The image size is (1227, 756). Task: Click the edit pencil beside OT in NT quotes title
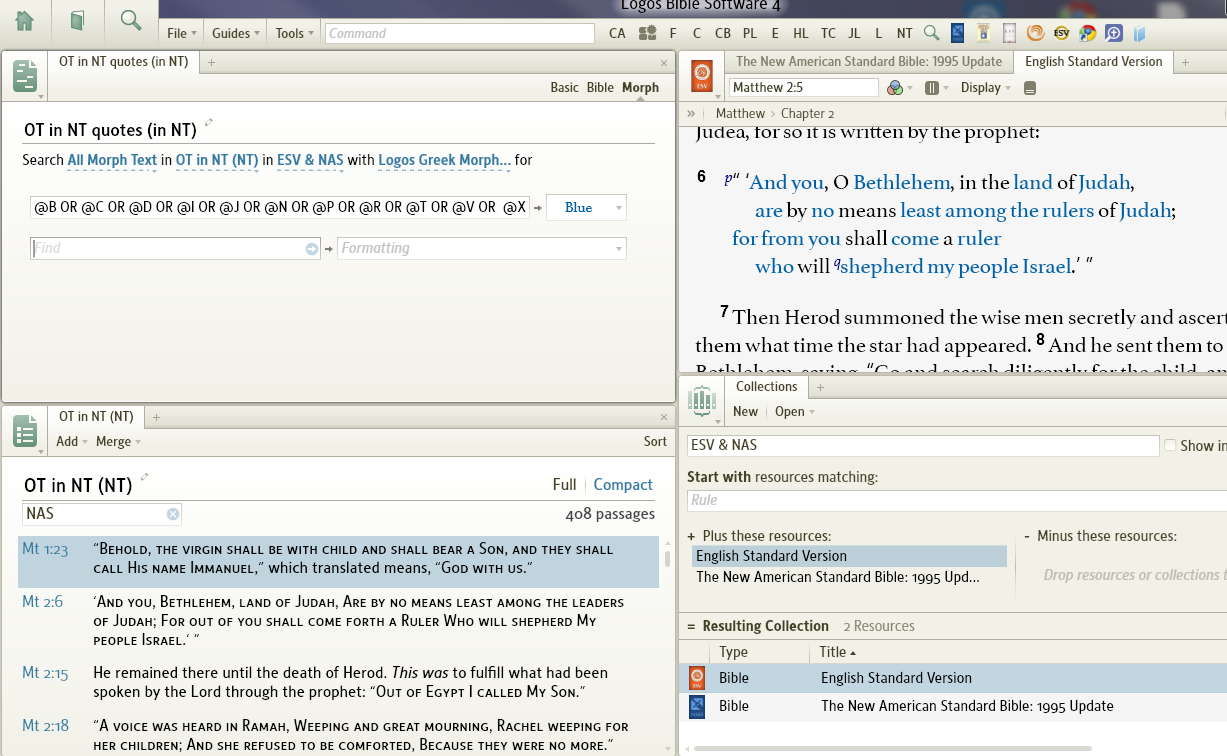(x=209, y=123)
